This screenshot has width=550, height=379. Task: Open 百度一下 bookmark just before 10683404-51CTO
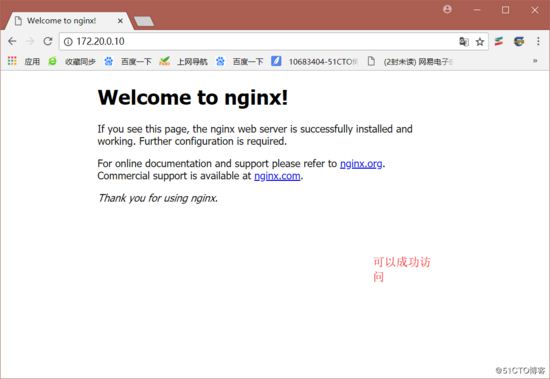pos(240,61)
